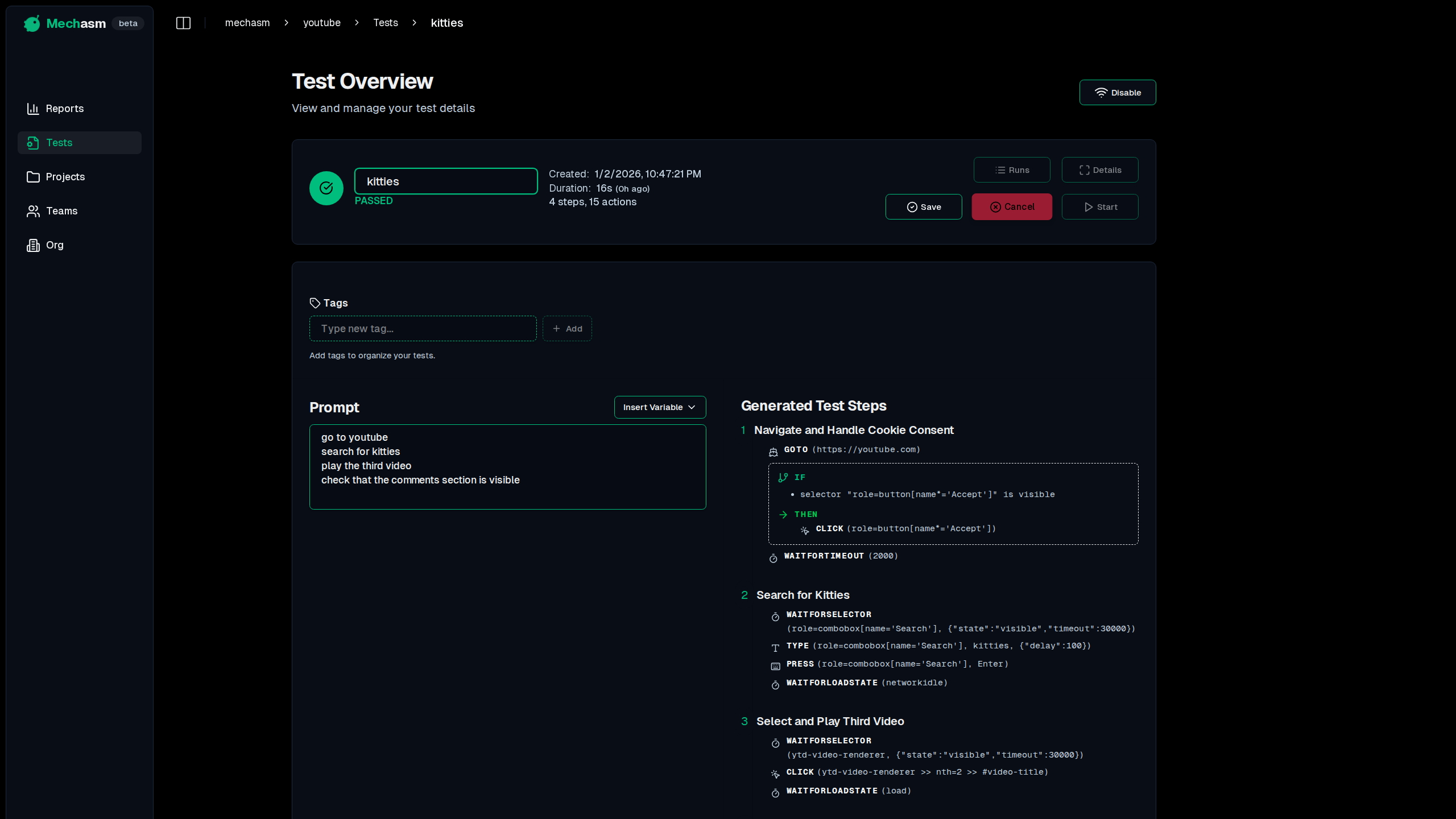Click the kitties test name field
Image resolution: width=1456 pixels, height=819 pixels.
pyautogui.click(x=445, y=181)
